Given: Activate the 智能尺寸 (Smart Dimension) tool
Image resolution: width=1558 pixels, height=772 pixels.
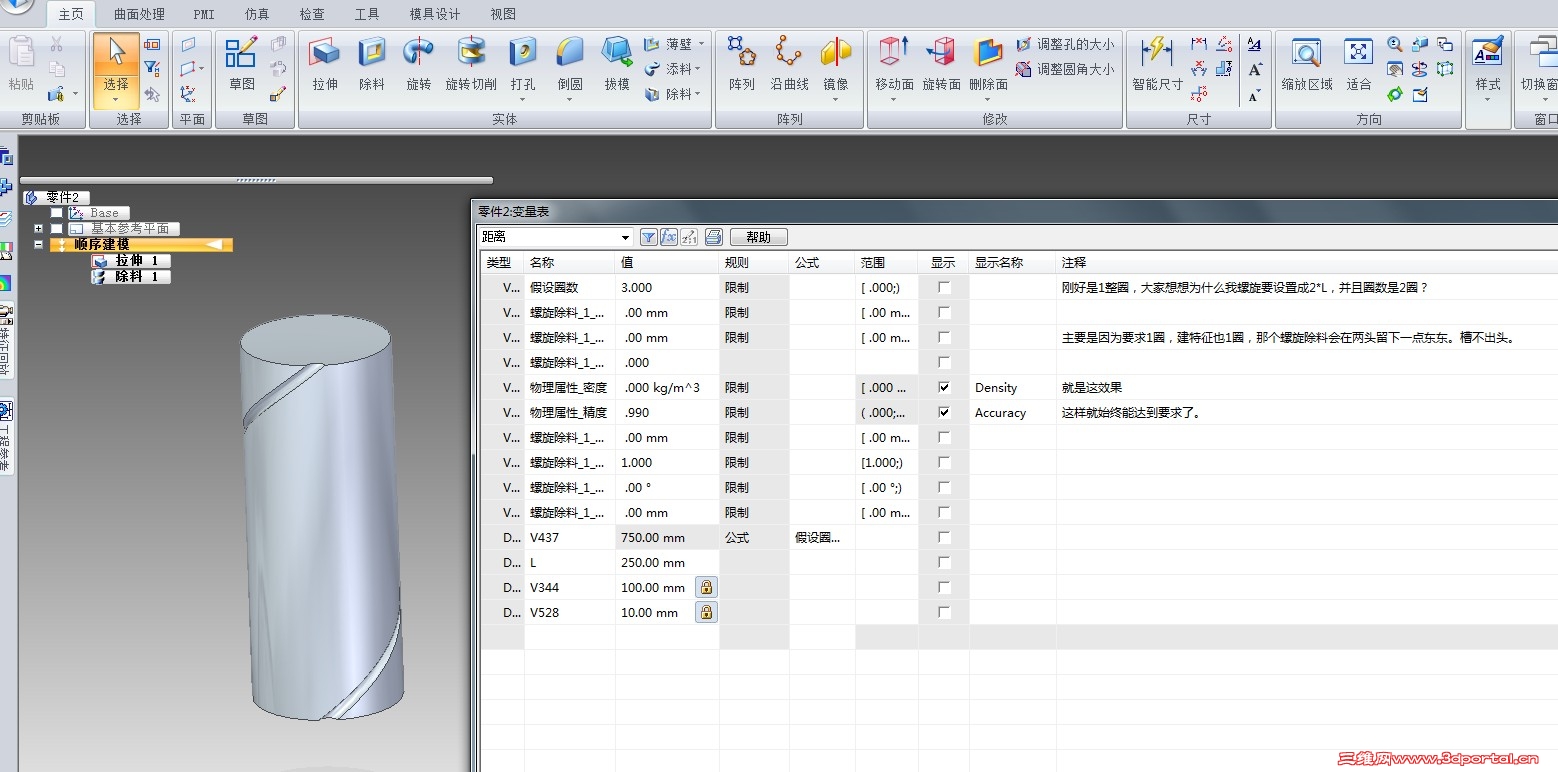Looking at the screenshot, I should tap(1157, 65).
